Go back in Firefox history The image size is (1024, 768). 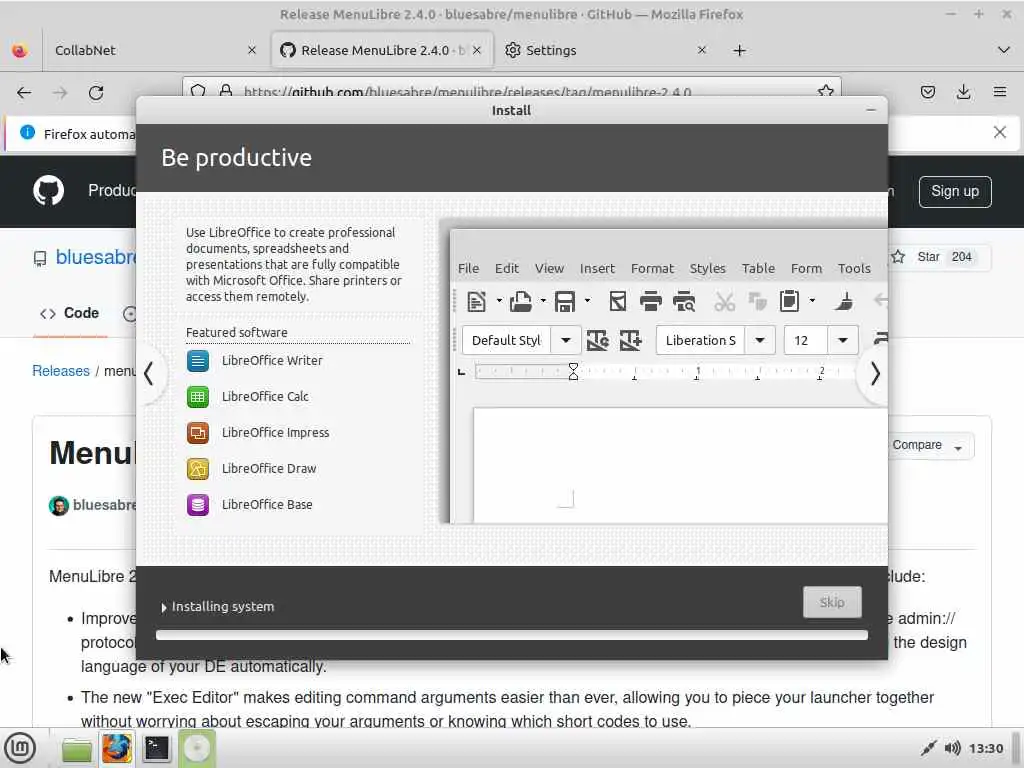(x=24, y=93)
